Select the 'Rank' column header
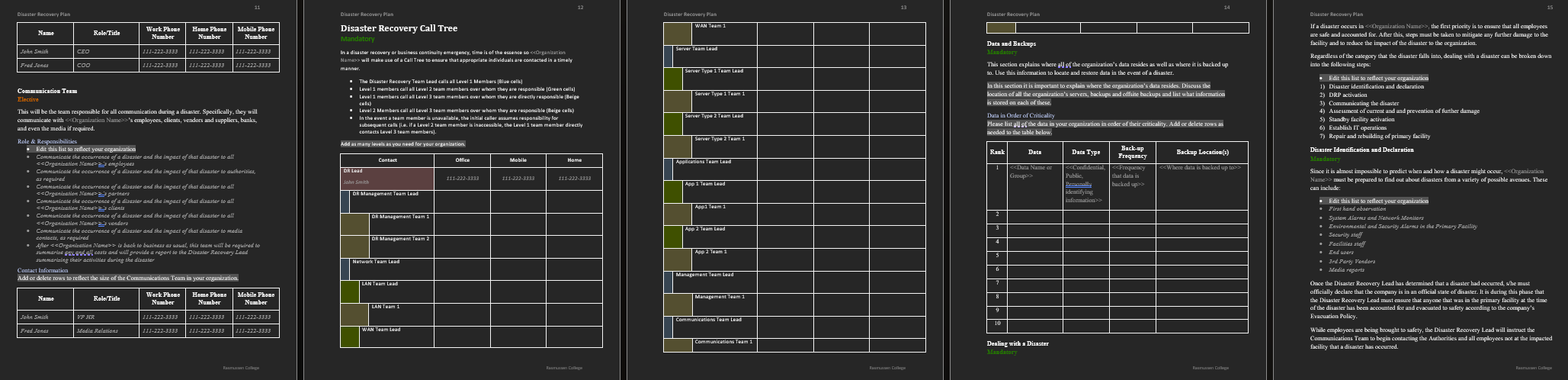Viewport: 1568px width, 380px height. tap(997, 152)
